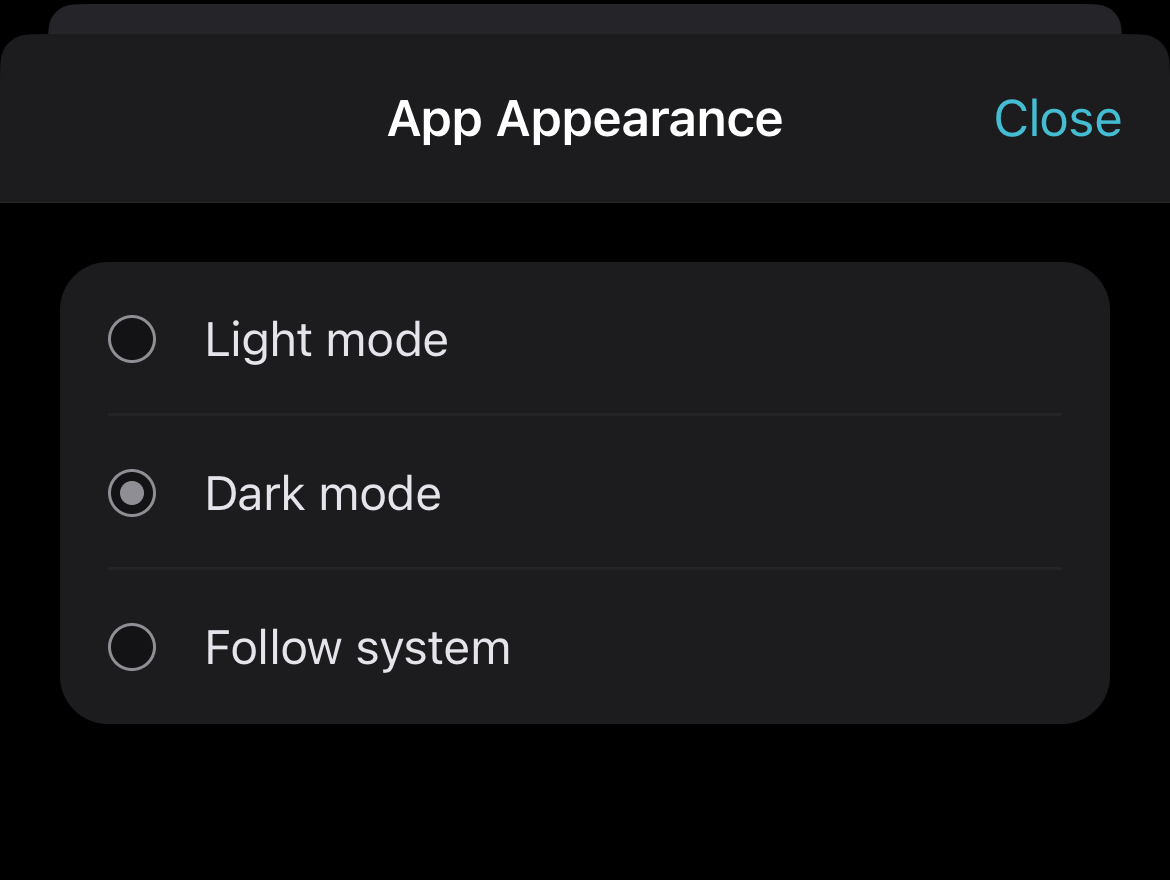Click the word "Follow" in the third option
This screenshot has width=1170, height=880.
coord(273,648)
